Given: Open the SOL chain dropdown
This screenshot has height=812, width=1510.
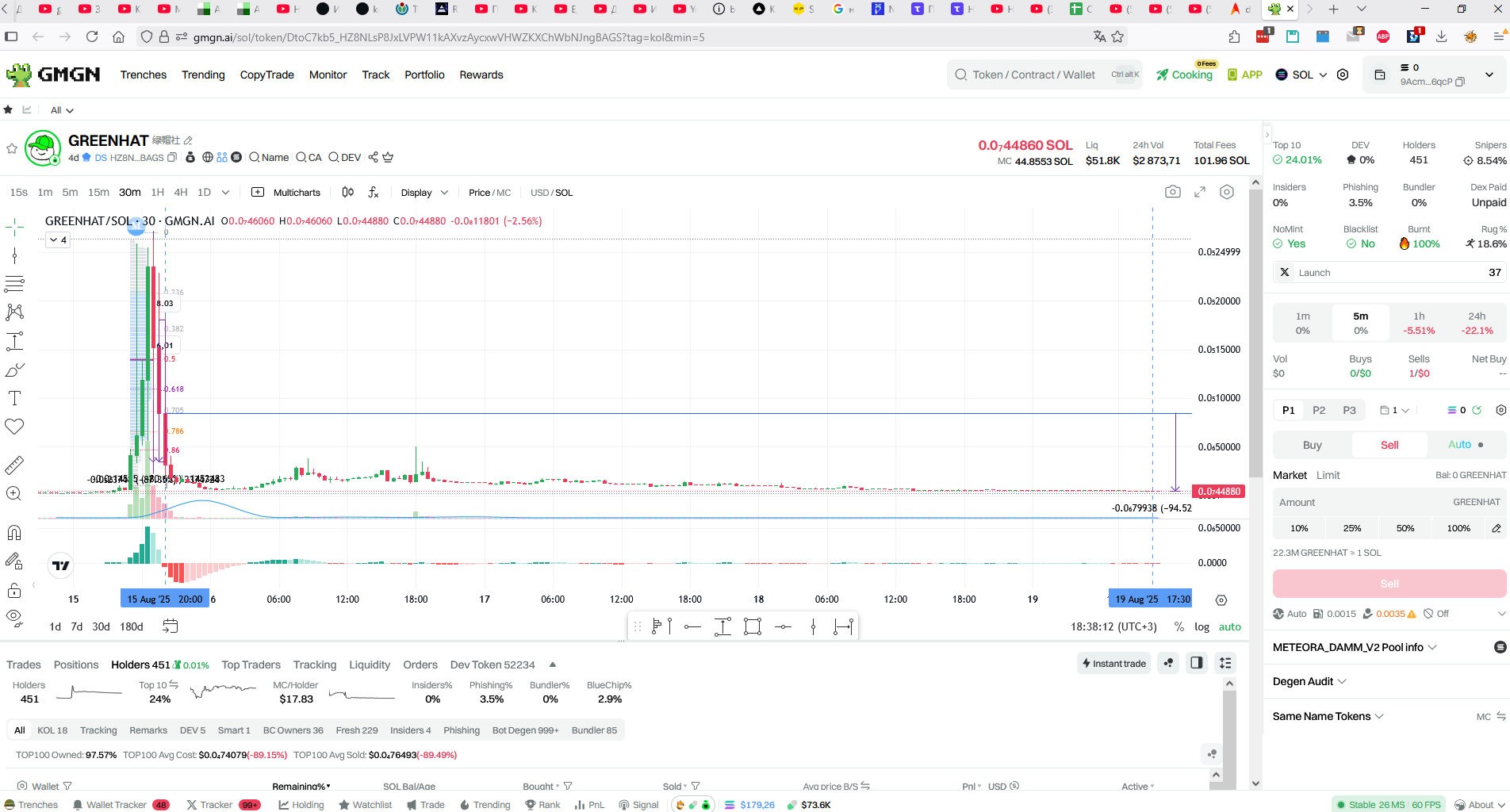Looking at the screenshot, I should [1301, 75].
